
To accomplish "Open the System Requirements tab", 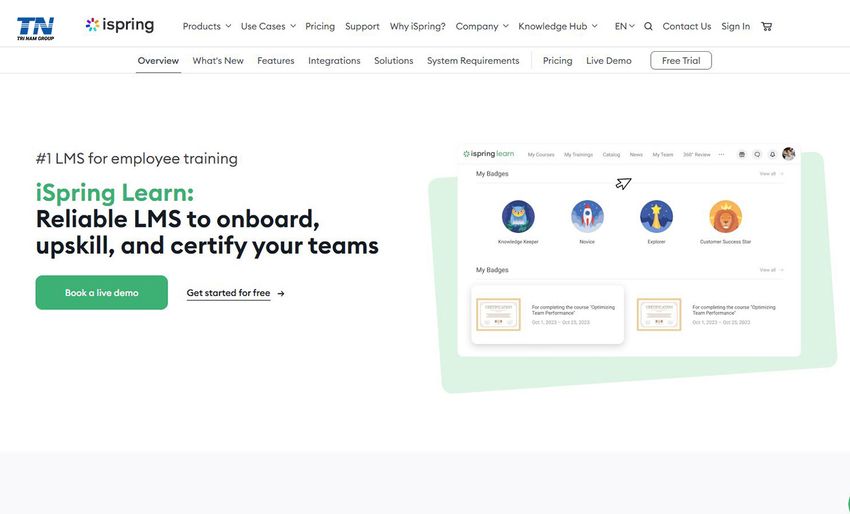I will coord(473,61).
